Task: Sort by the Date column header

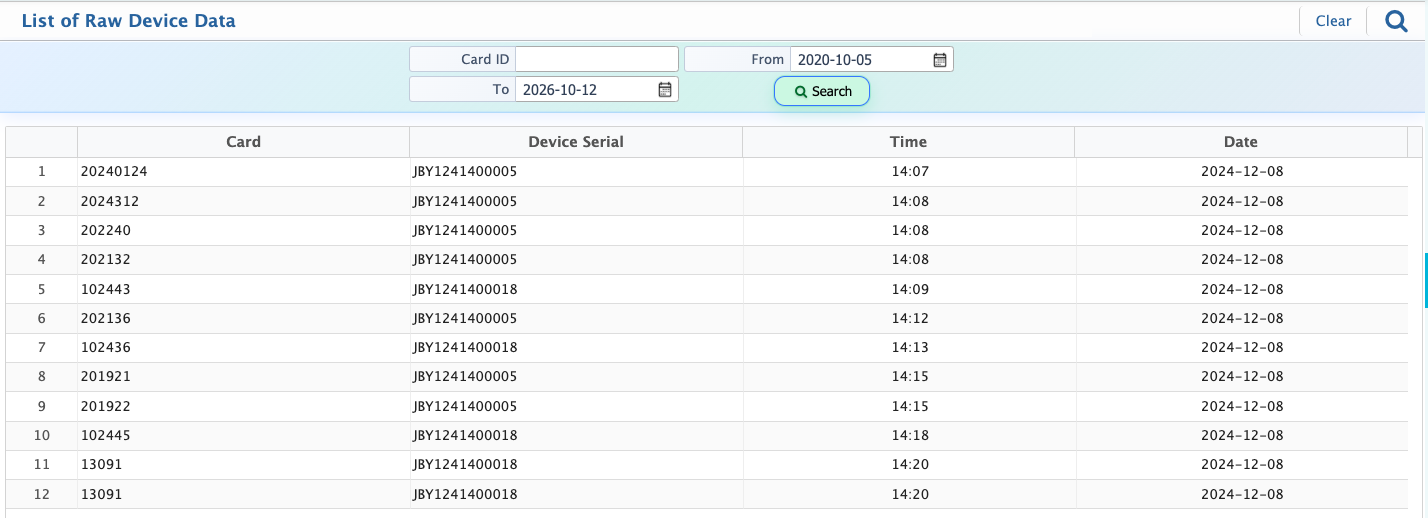Action: click(1241, 142)
